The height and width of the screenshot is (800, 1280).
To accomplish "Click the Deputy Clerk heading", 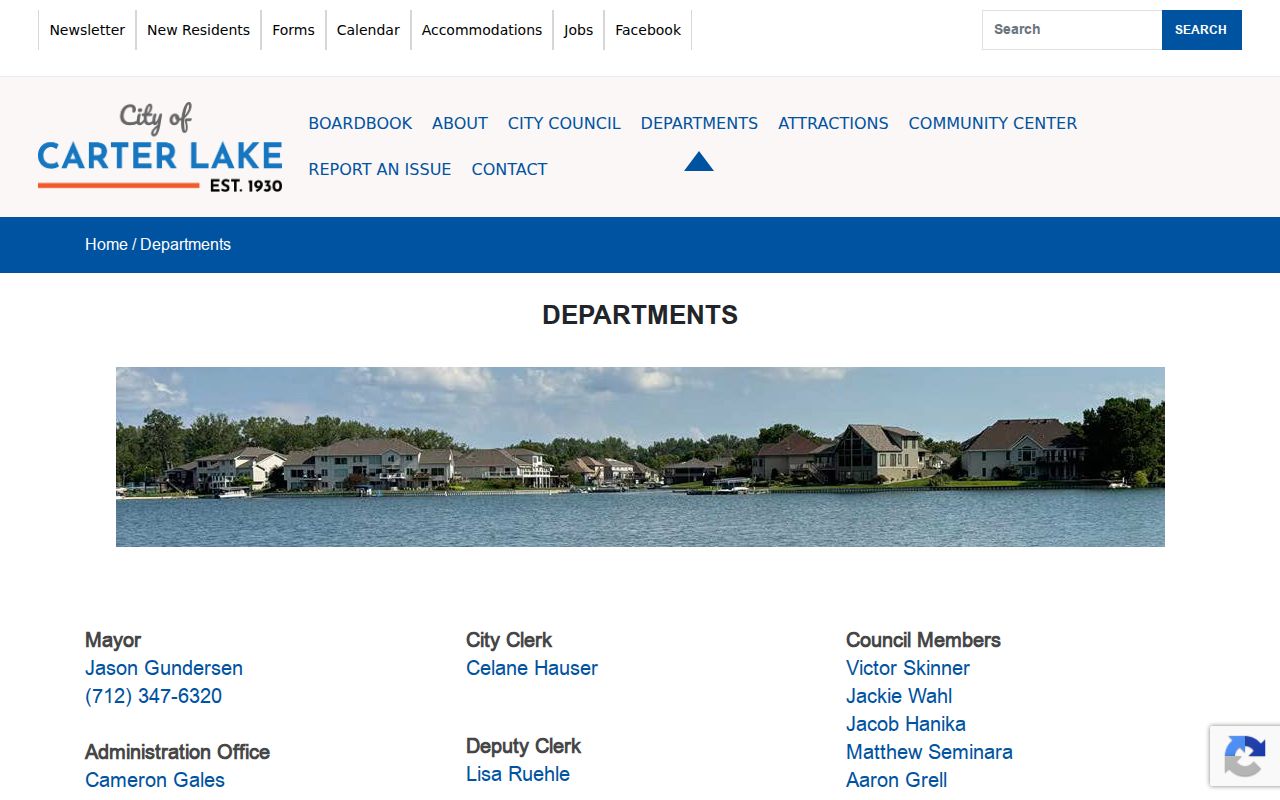I will pyautogui.click(x=523, y=746).
